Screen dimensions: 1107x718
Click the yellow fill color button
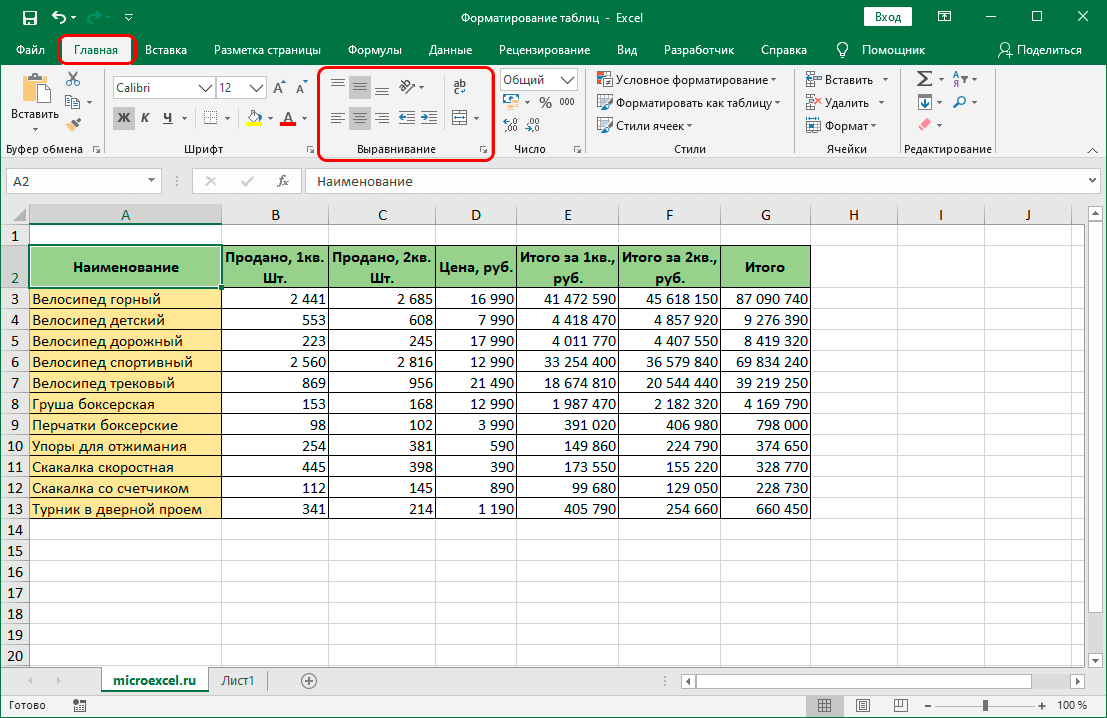[x=254, y=118]
